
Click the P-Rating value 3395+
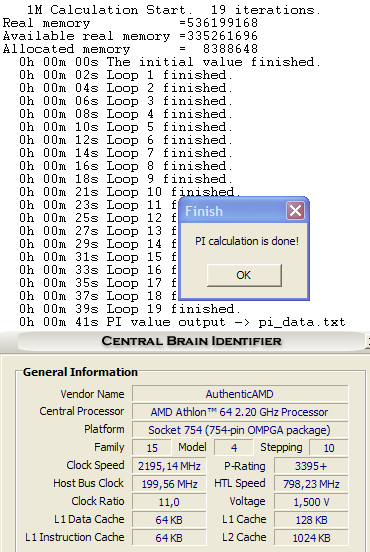(x=311, y=466)
